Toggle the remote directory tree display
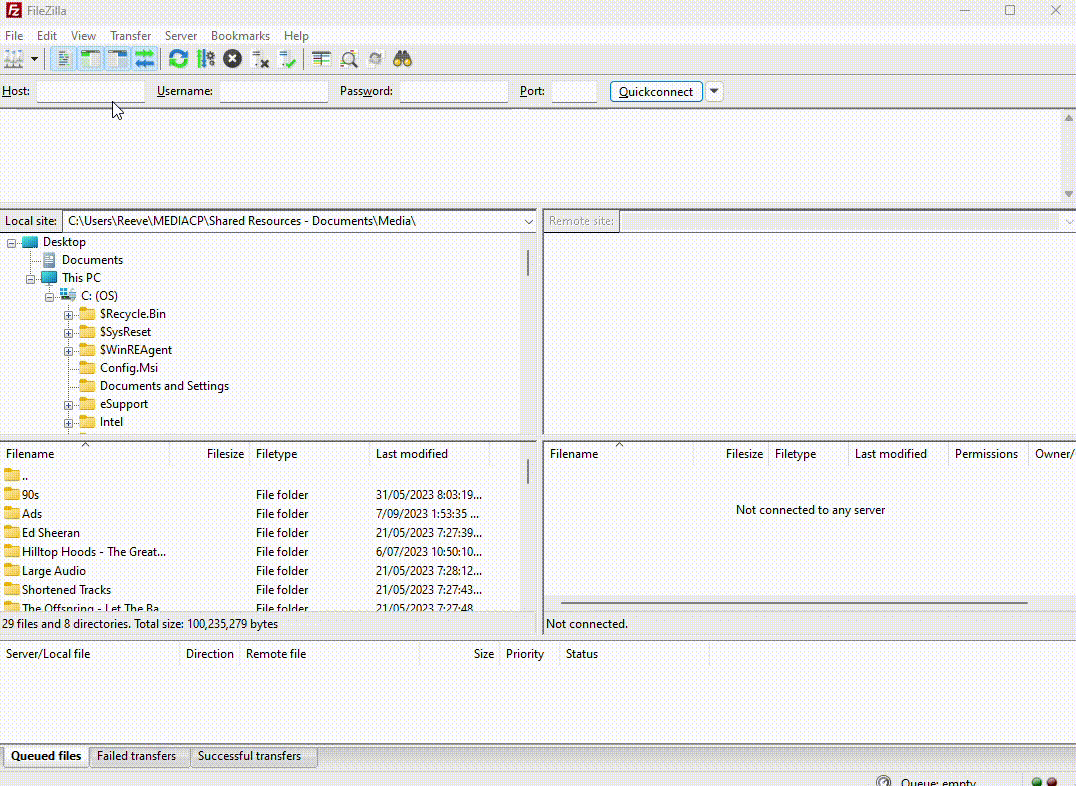The width and height of the screenshot is (1076, 786). point(117,59)
